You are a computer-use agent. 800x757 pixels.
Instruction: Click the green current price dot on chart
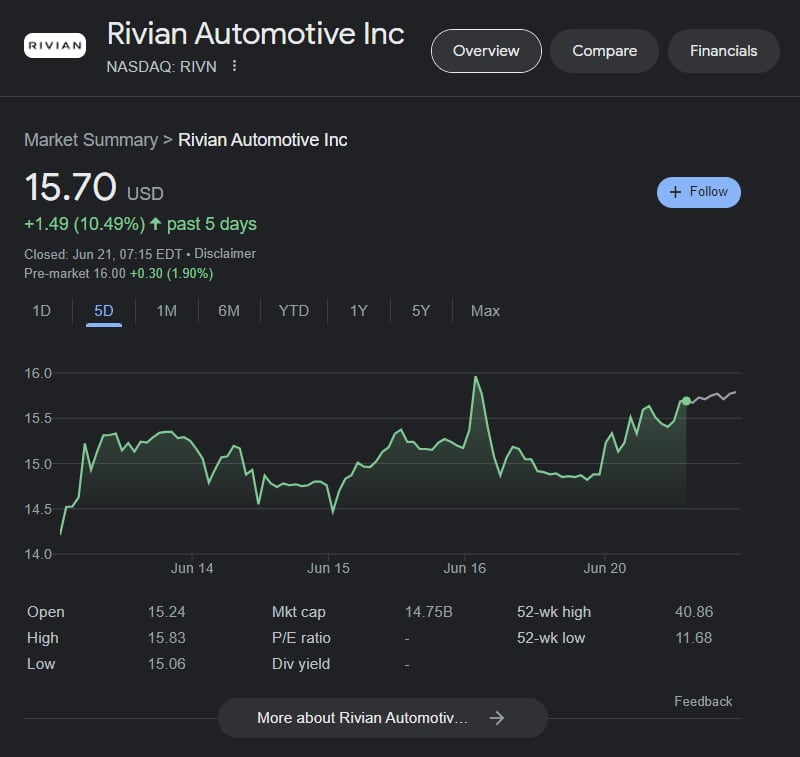(x=686, y=401)
